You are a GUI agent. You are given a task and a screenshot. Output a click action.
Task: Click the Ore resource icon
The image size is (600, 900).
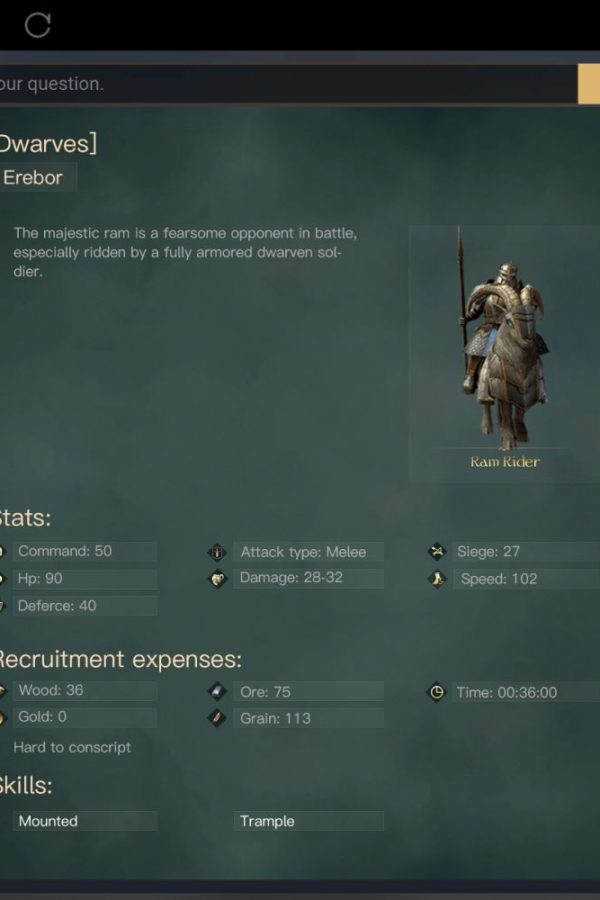coord(217,692)
